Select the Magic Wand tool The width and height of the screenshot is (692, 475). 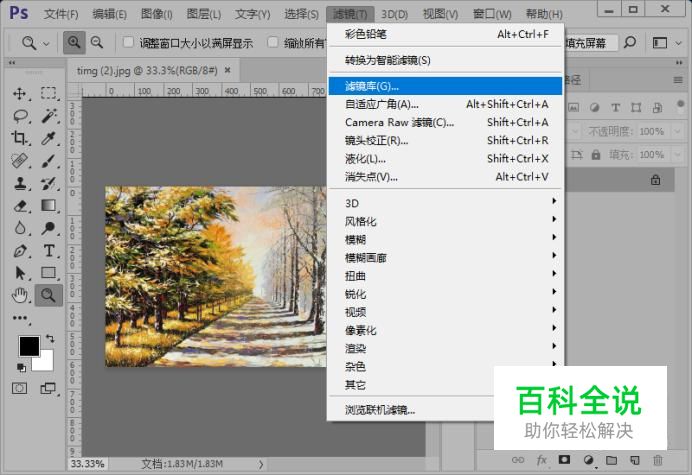pos(49,116)
